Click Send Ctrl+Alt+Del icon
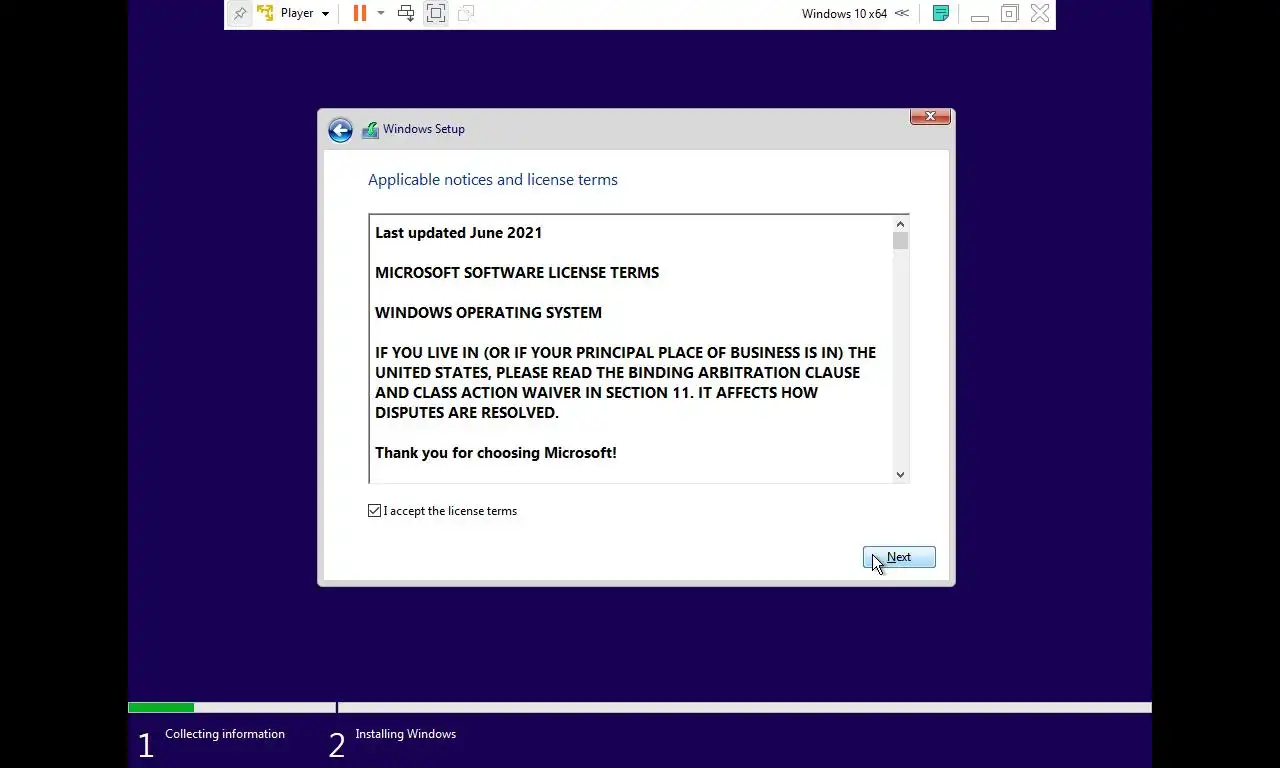This screenshot has height=768, width=1280. tap(406, 13)
